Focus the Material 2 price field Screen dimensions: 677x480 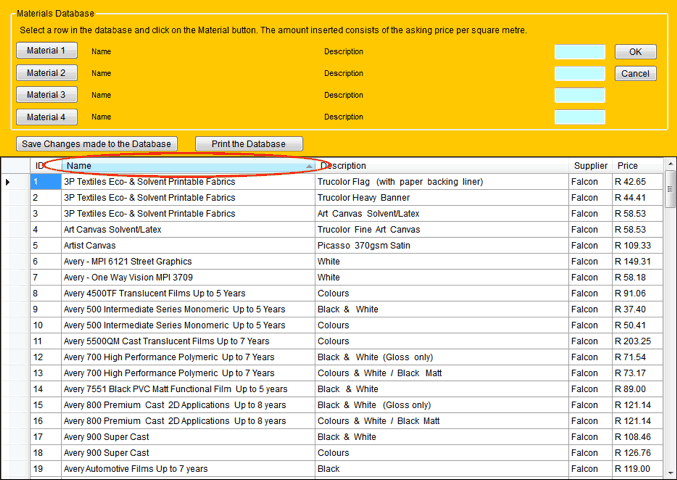click(580, 74)
